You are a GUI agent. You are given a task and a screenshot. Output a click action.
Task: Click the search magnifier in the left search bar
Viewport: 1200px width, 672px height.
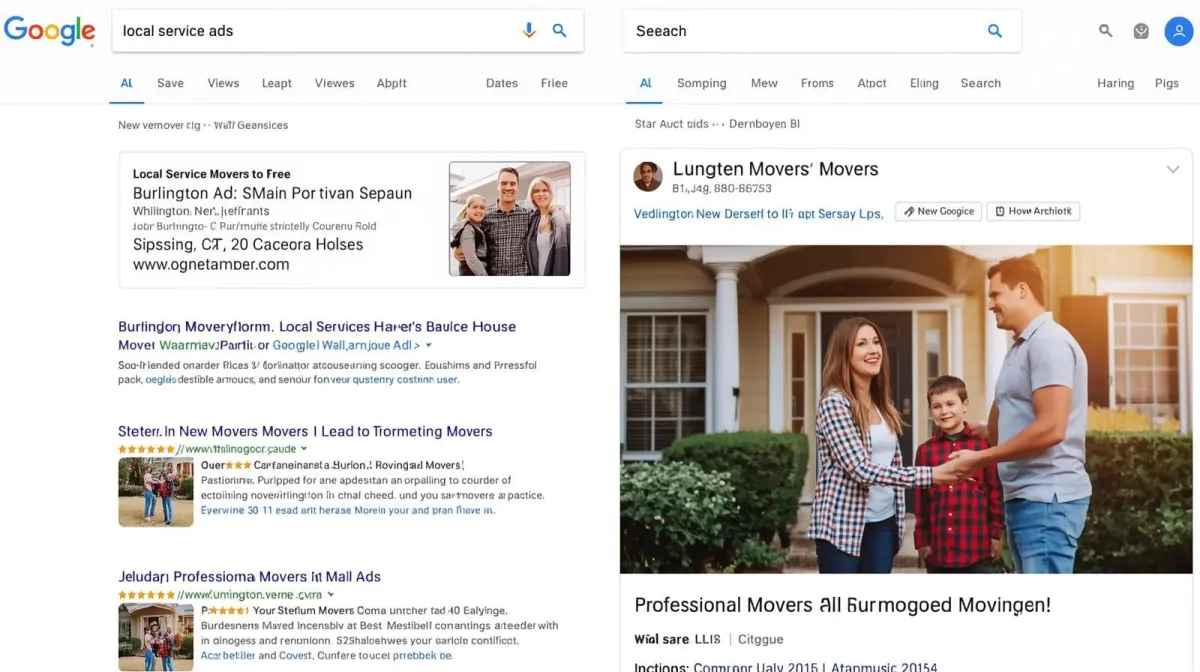point(559,30)
